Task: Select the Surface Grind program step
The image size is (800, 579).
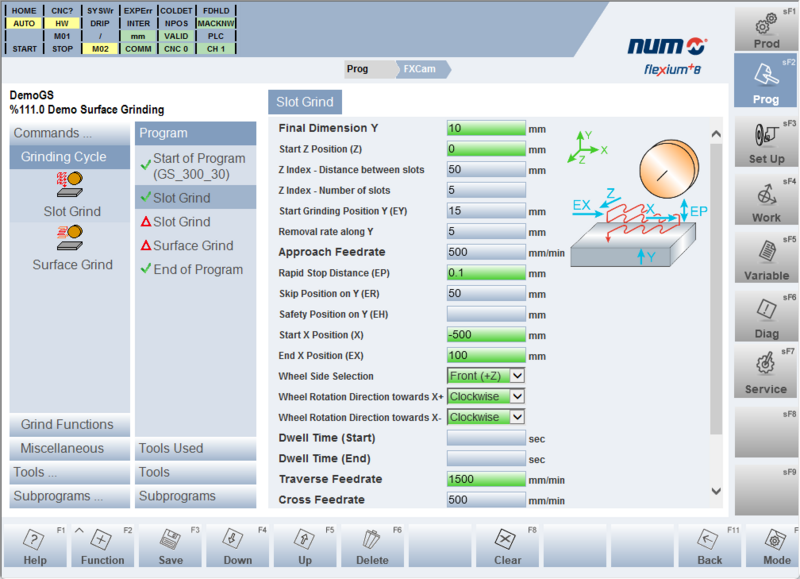Action: click(192, 245)
